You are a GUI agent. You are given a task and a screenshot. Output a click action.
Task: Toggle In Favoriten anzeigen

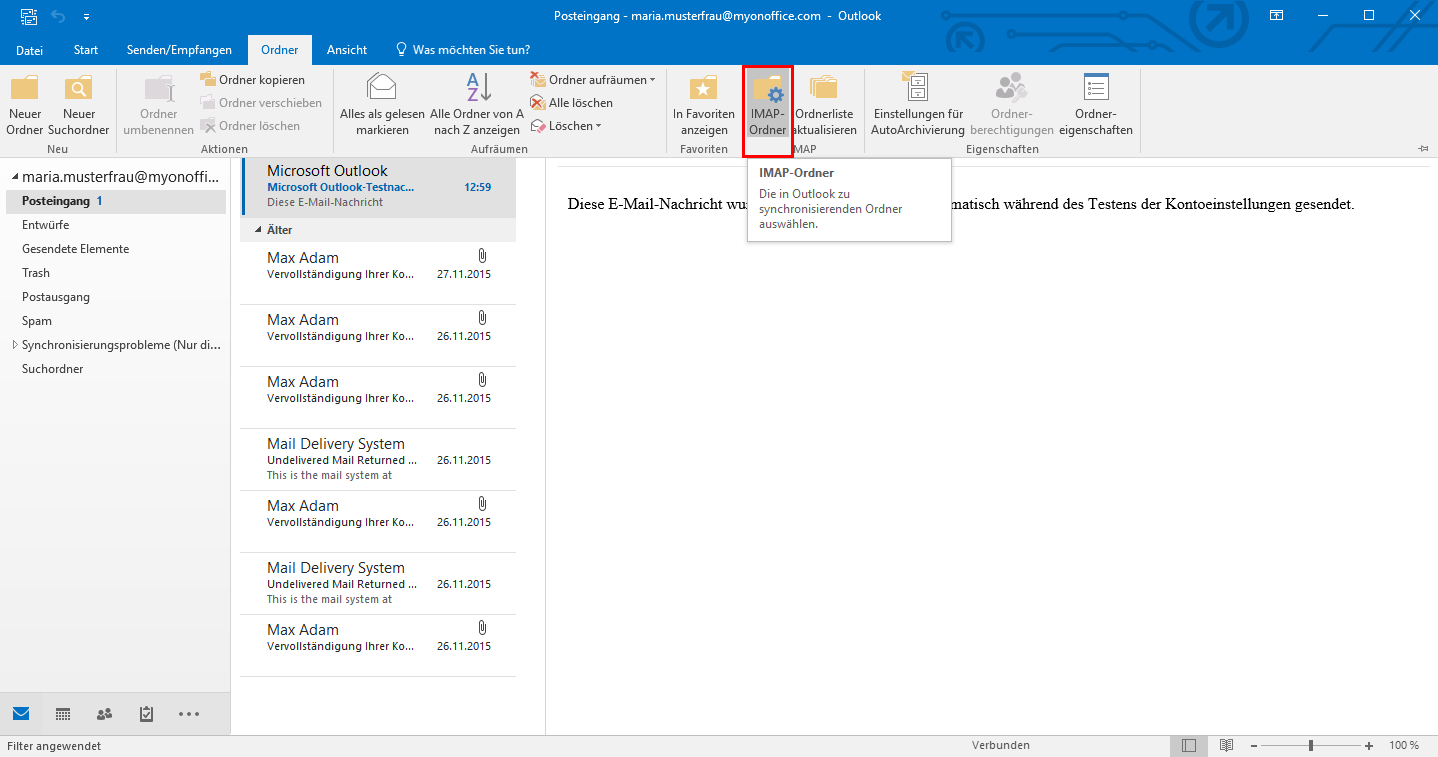pyautogui.click(x=704, y=105)
